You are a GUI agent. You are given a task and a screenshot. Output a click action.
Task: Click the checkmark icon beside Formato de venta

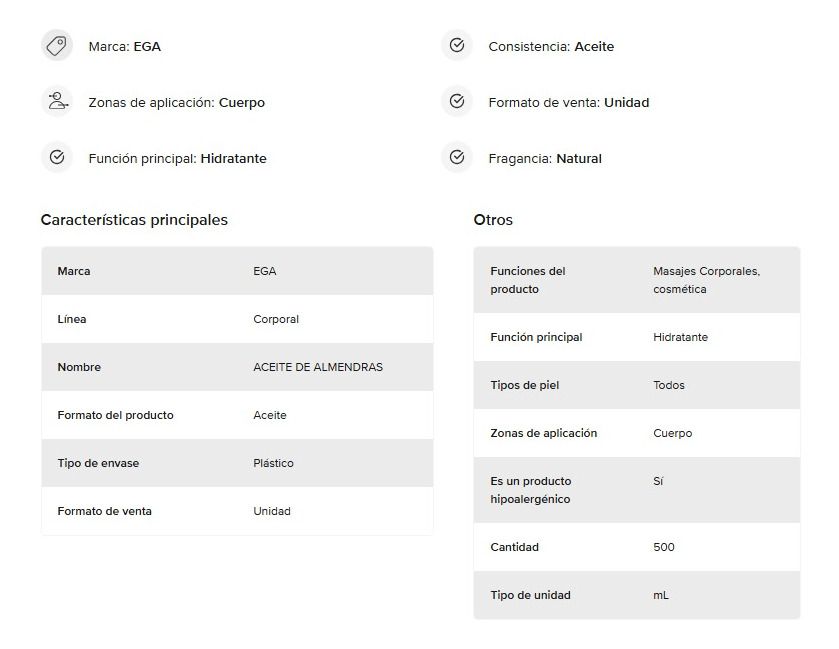click(x=456, y=101)
